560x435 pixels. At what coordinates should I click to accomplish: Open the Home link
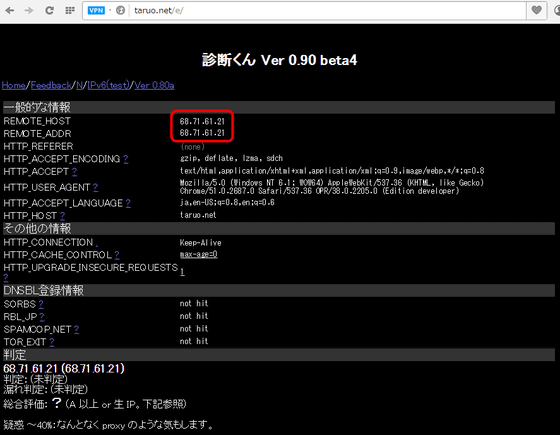click(x=14, y=85)
